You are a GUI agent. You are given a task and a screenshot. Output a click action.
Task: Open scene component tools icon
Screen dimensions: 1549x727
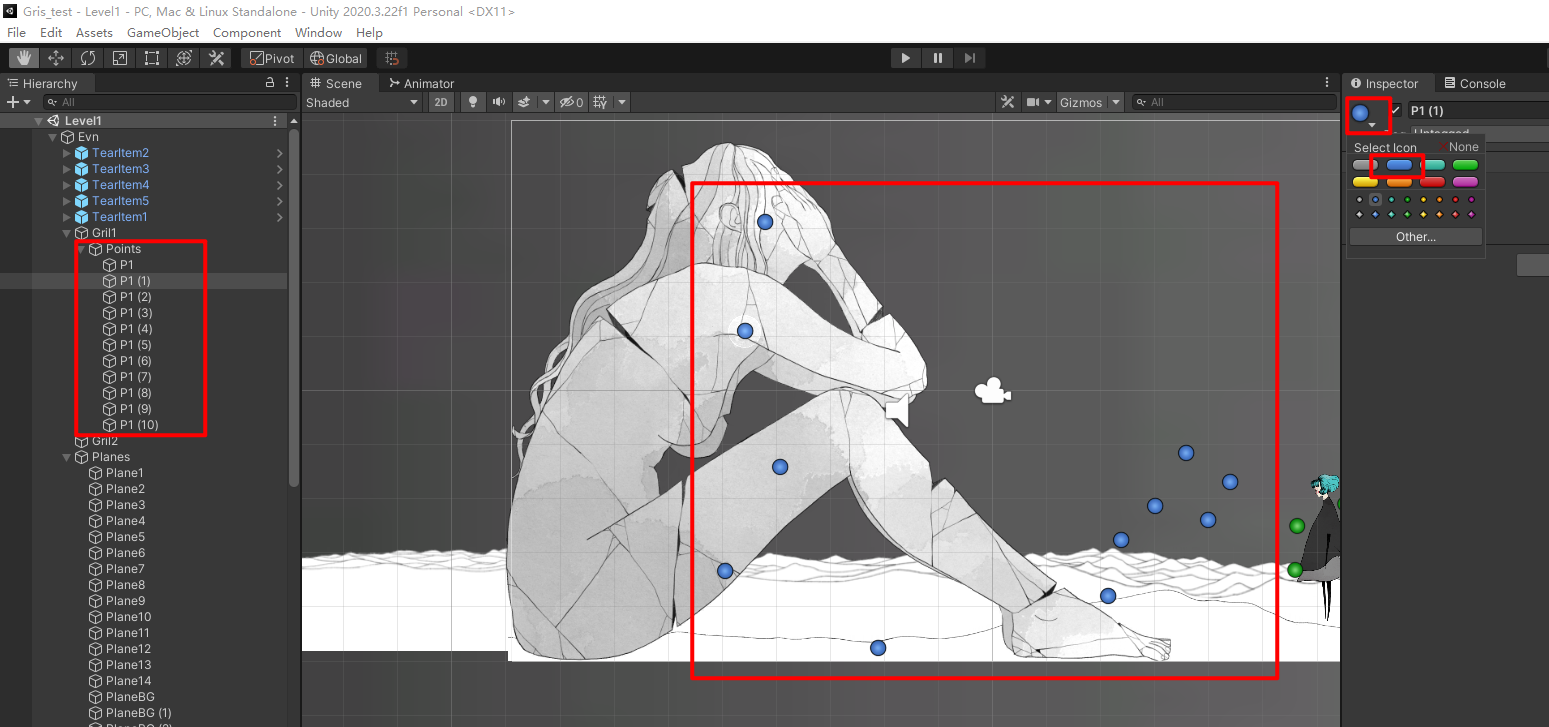pyautogui.click(x=1008, y=102)
